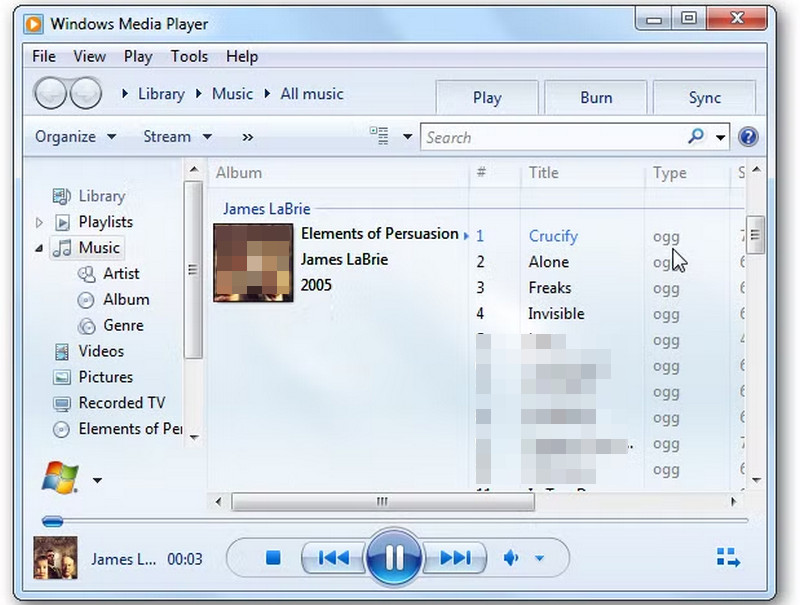Select the Genre icon under Music
Screen dimensions: 800x605
click(x=86, y=326)
